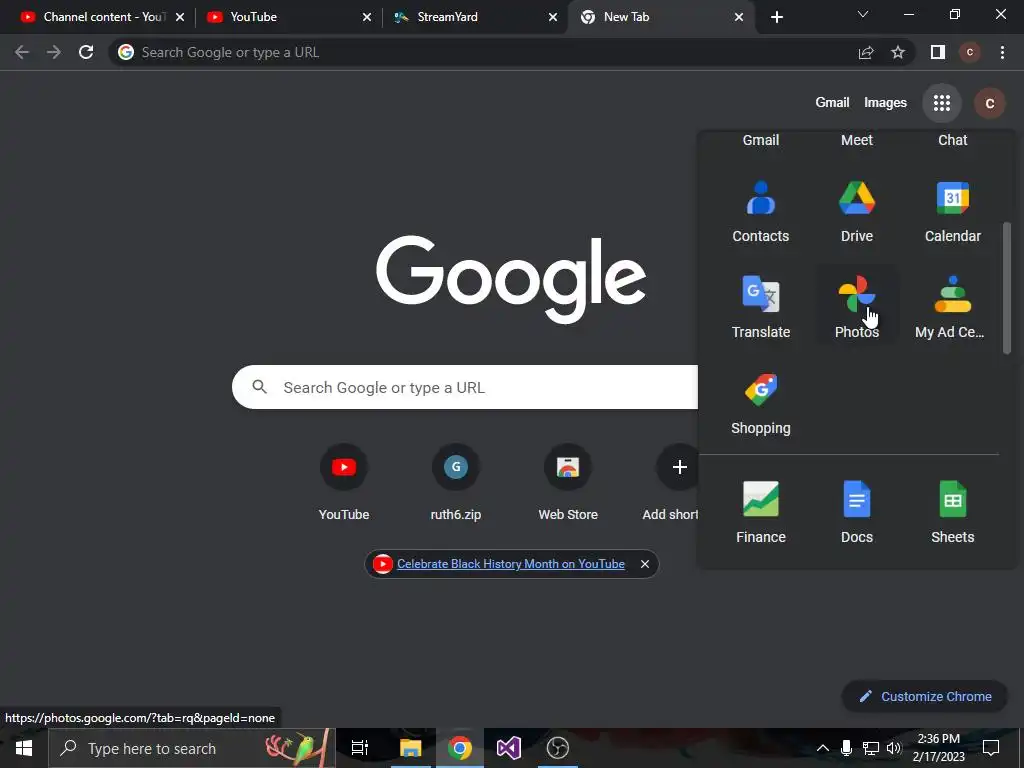The width and height of the screenshot is (1024, 768).
Task: Open Chat in the apps panel
Action: click(952, 140)
